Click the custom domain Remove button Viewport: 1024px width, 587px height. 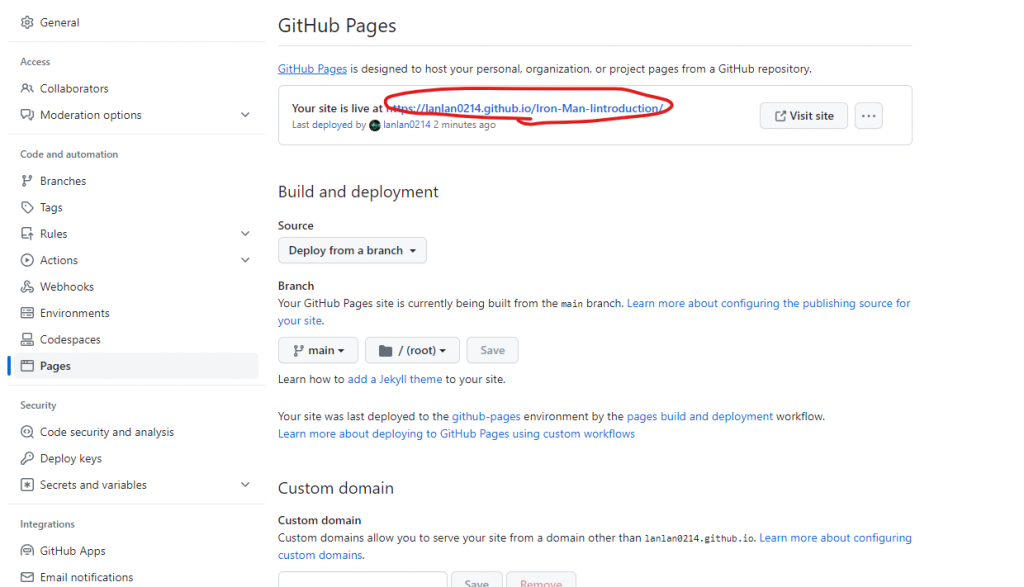click(x=541, y=581)
